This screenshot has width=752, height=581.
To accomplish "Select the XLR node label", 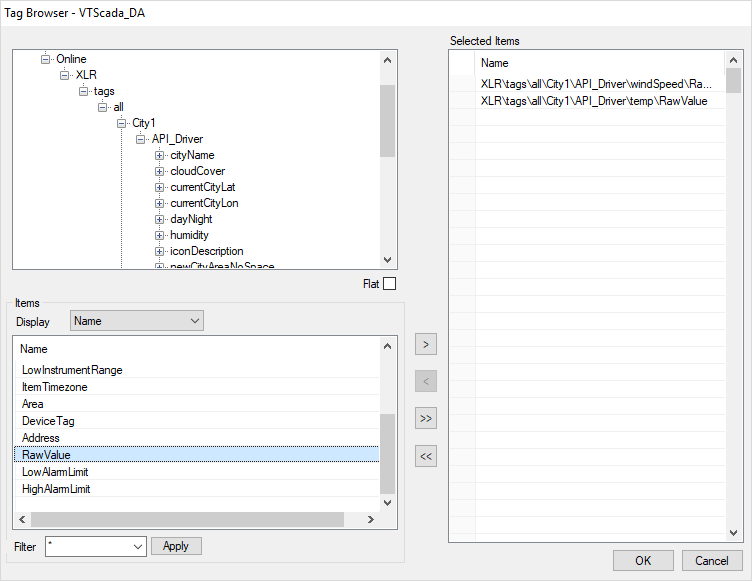I will [x=86, y=75].
